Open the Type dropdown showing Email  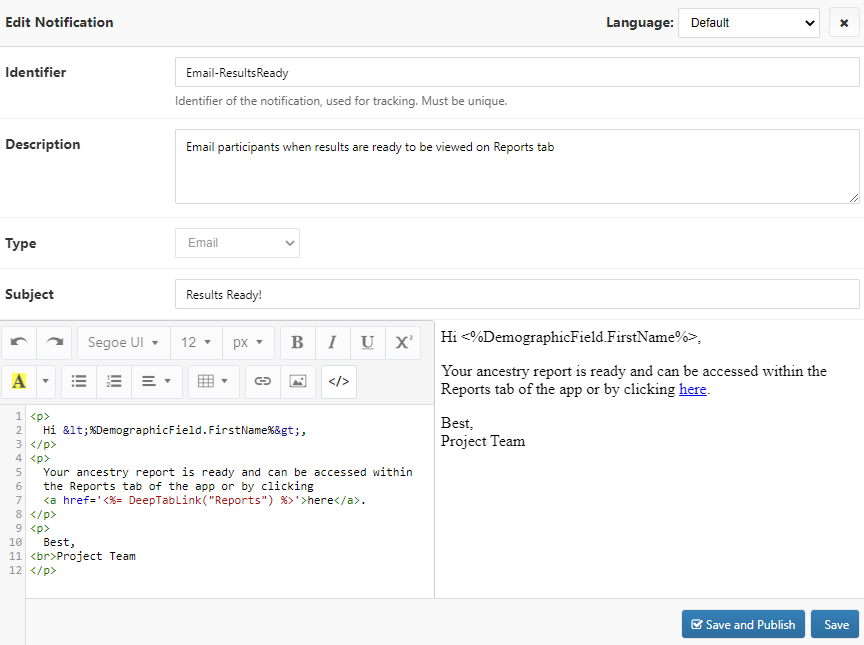click(237, 242)
